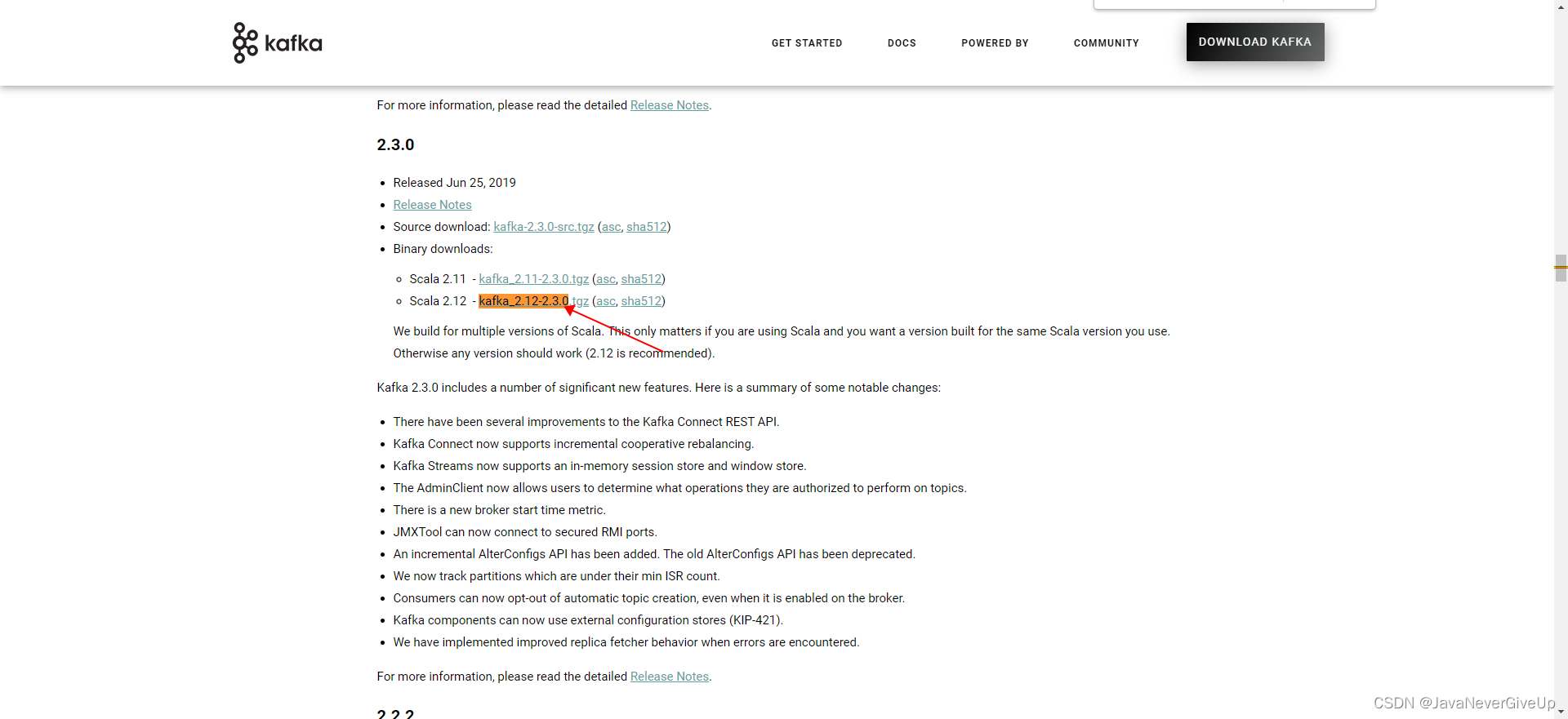The width and height of the screenshot is (1568, 719).
Task: Select the 2.3.0 version heading
Action: [x=395, y=144]
